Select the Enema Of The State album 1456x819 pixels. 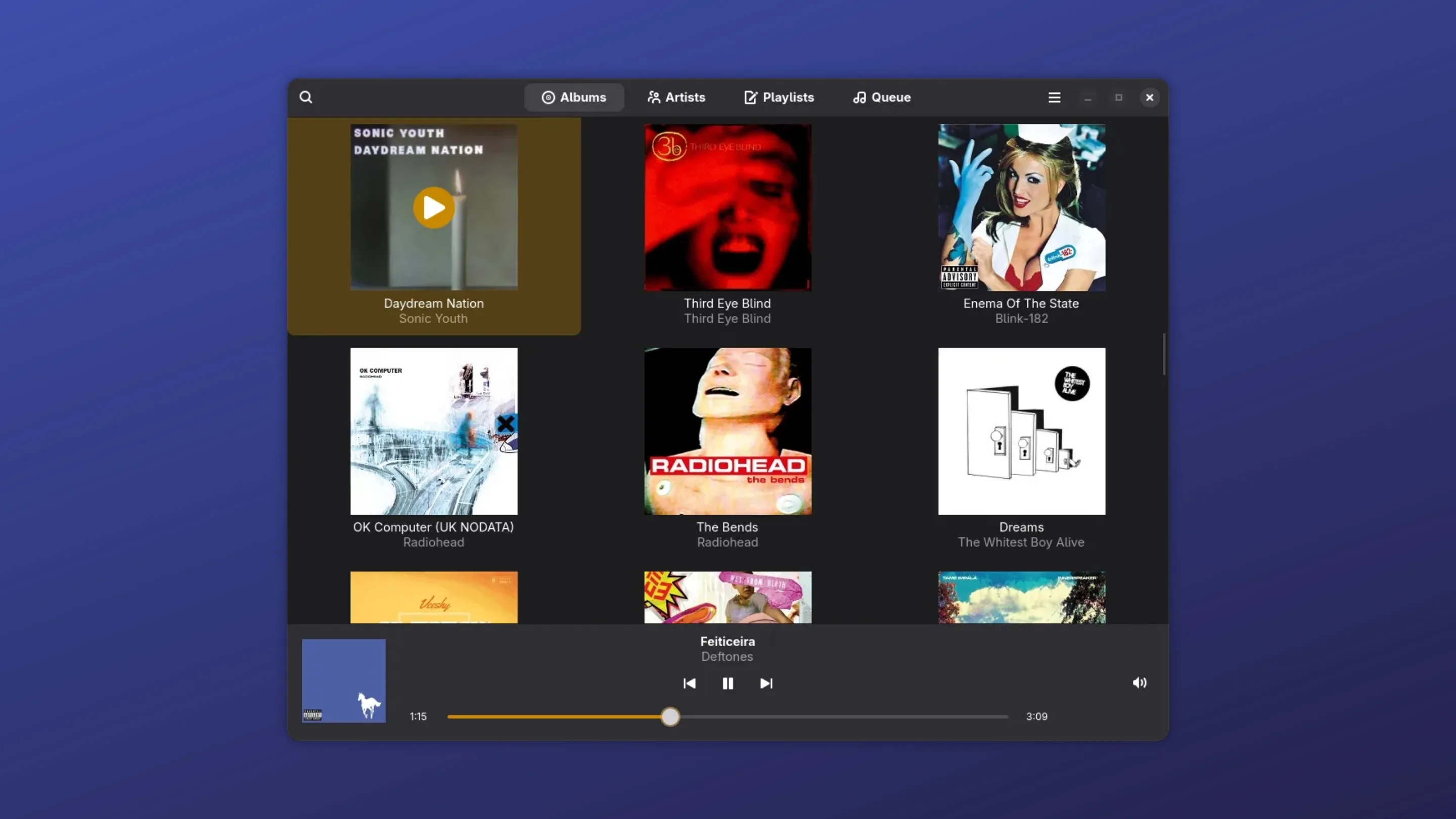point(1021,207)
